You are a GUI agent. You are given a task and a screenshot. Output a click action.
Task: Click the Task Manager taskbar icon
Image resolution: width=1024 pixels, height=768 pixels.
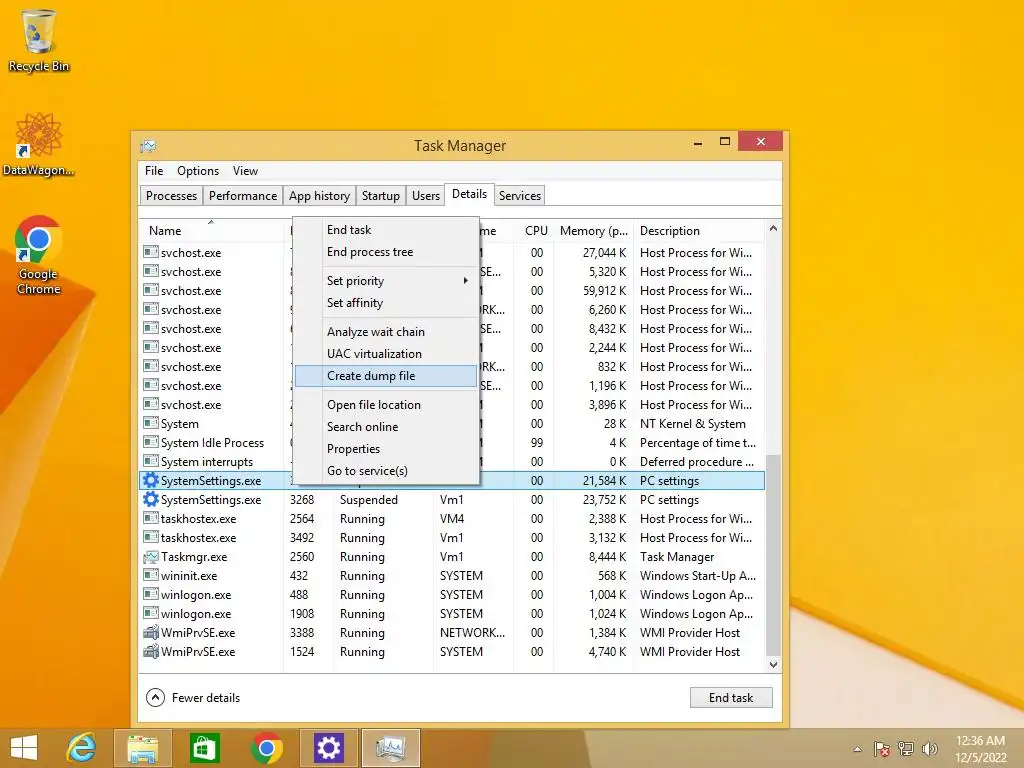click(x=391, y=748)
